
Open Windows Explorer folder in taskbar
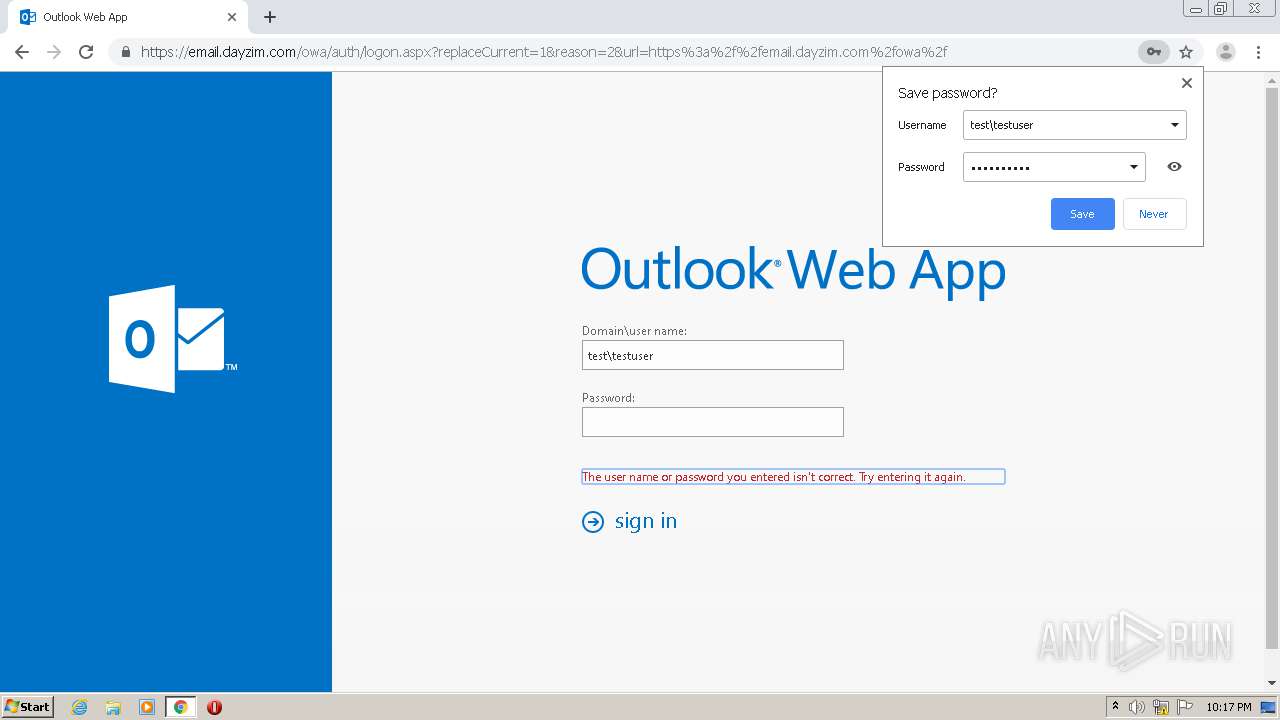click(113, 707)
